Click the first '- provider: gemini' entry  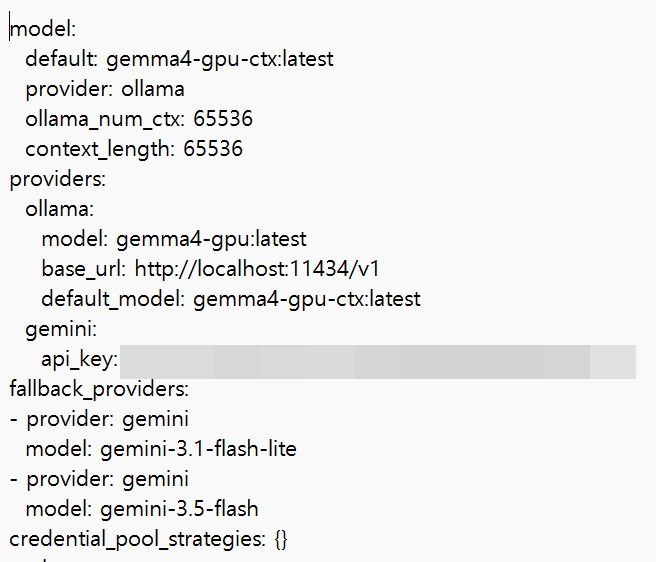99,420
